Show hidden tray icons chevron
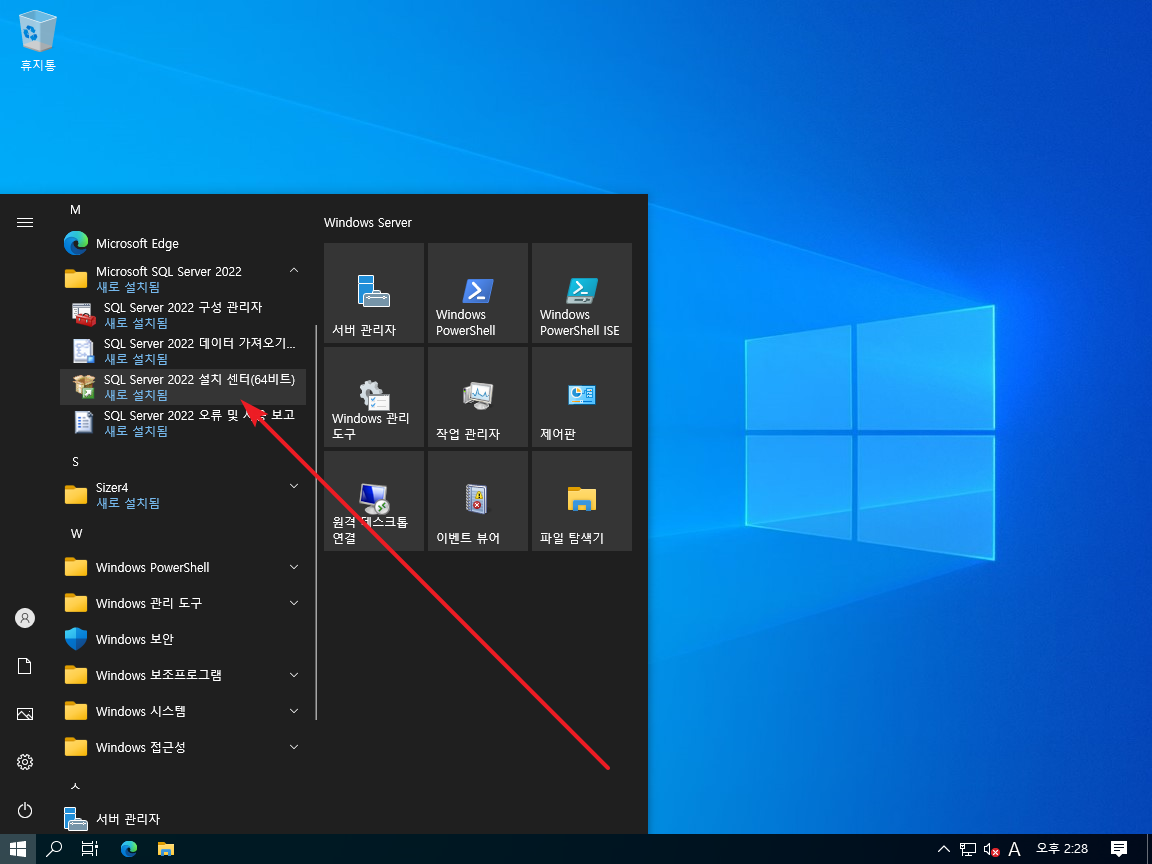The image size is (1152, 864). point(944,849)
